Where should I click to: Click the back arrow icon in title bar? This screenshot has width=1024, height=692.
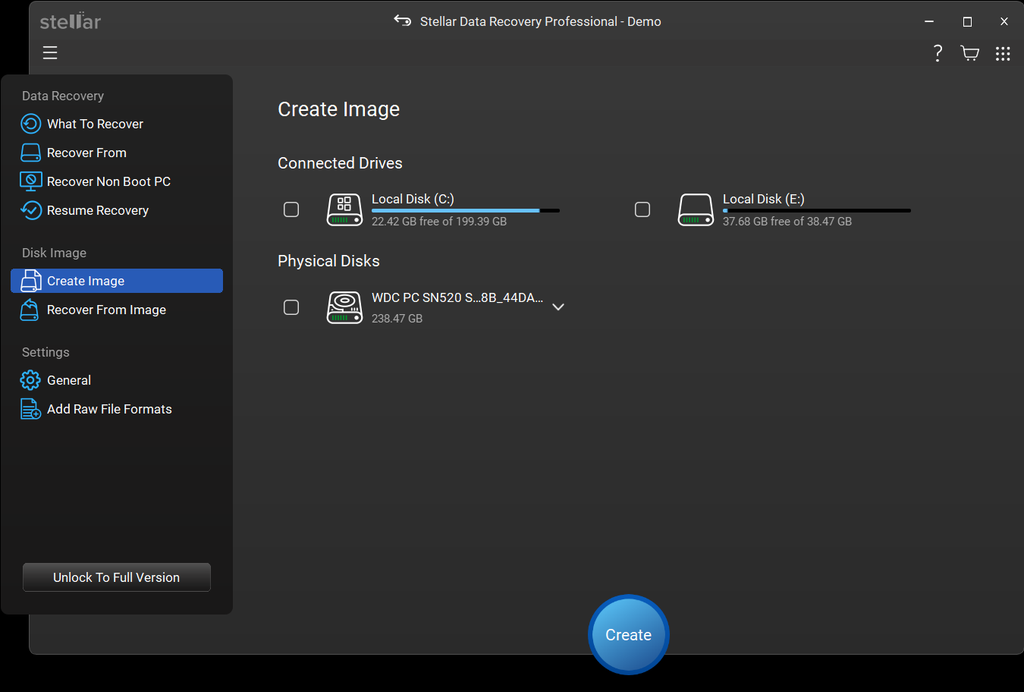point(402,21)
